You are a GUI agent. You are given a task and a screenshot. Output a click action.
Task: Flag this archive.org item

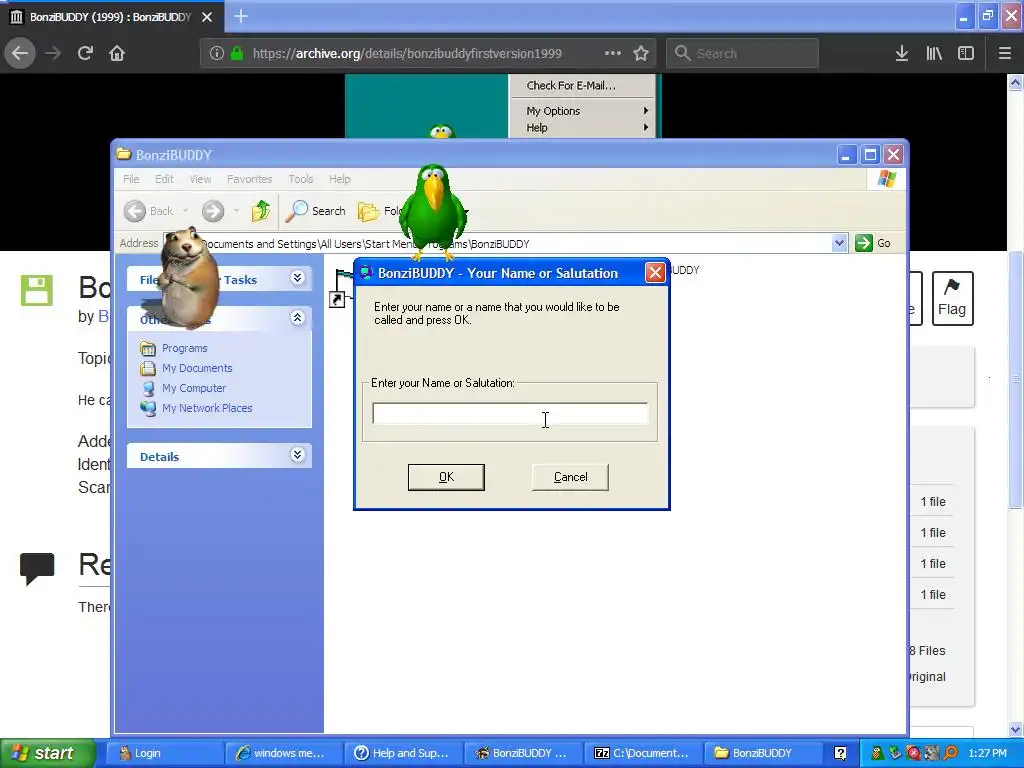(x=952, y=298)
